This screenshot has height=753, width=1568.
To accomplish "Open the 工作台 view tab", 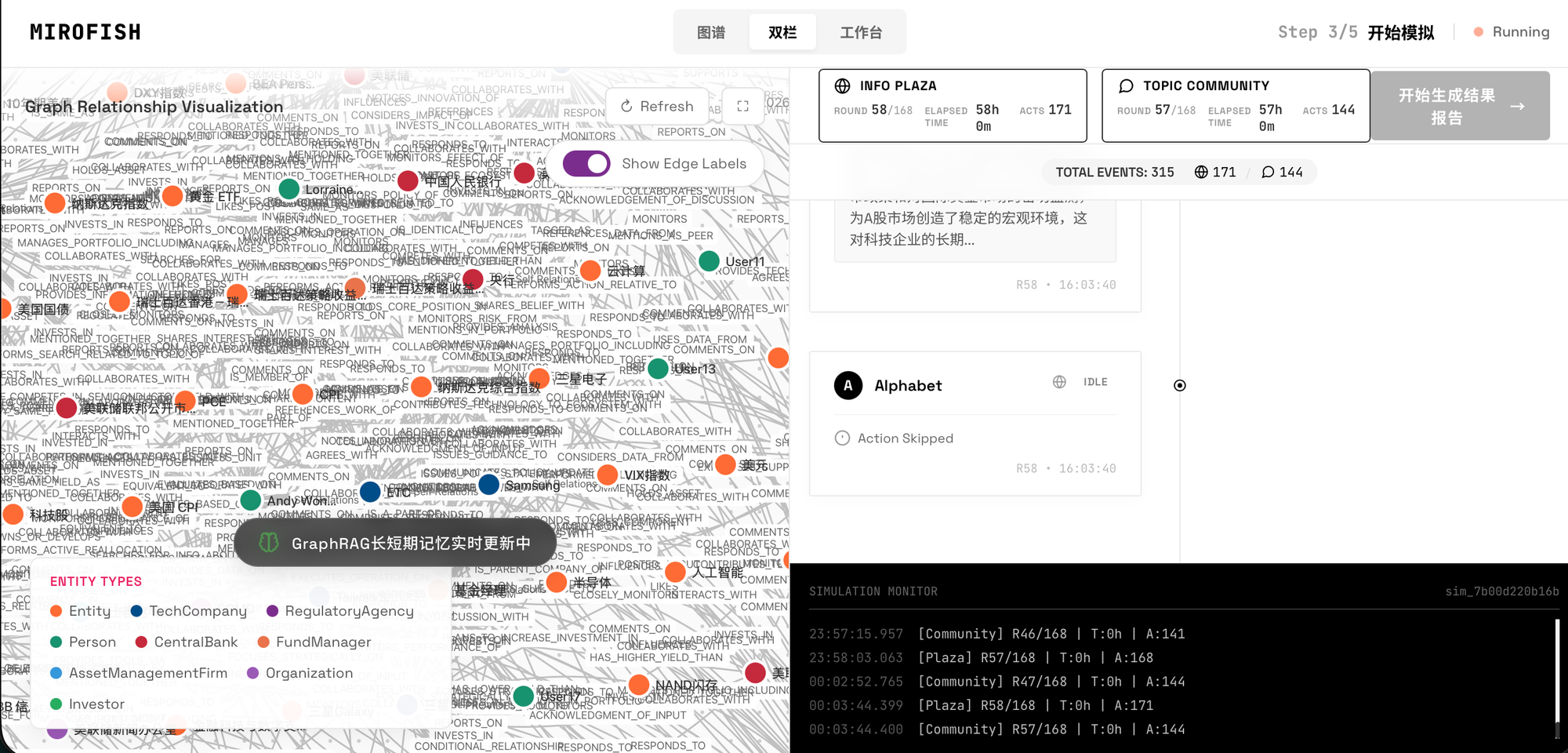I will pyautogui.click(x=861, y=32).
